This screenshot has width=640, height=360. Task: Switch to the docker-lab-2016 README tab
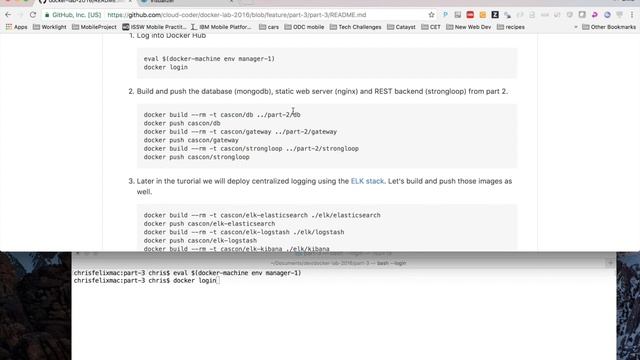click(84, 2)
